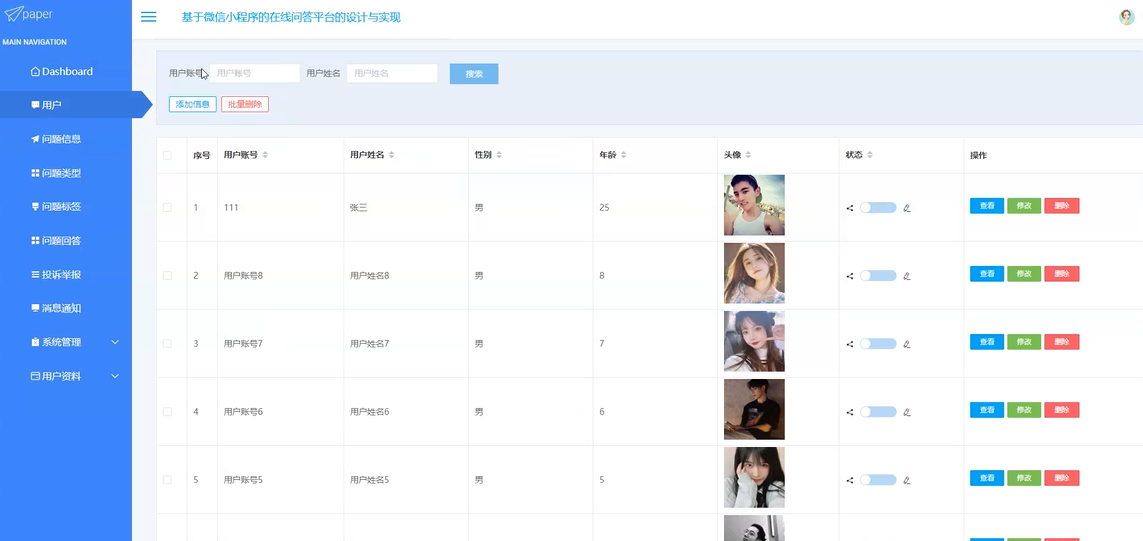Sort by 头像 column arrows
Viewport: 1143px width, 541px height.
(x=749, y=155)
